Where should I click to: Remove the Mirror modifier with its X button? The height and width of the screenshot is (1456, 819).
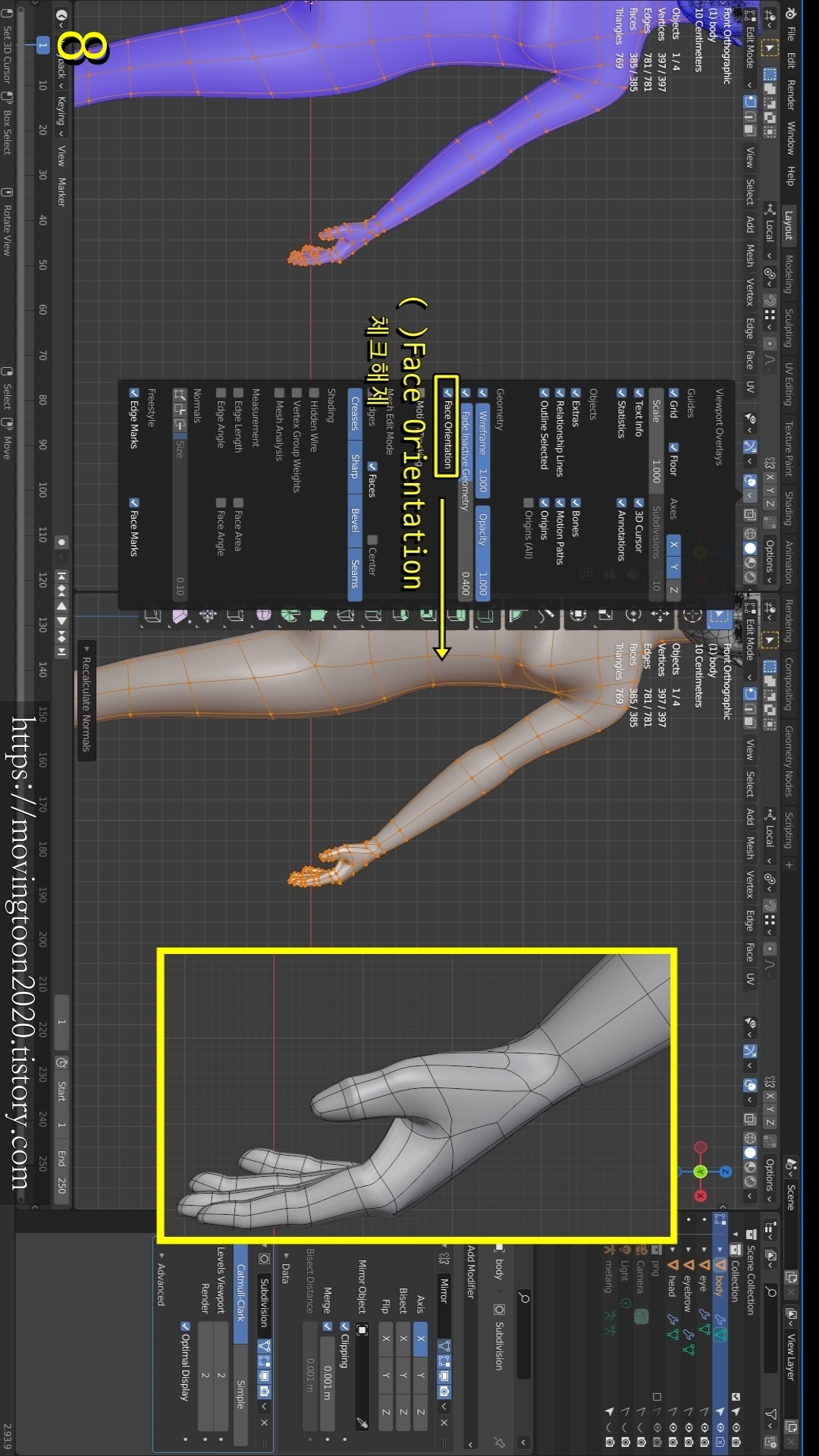[x=444, y=1423]
